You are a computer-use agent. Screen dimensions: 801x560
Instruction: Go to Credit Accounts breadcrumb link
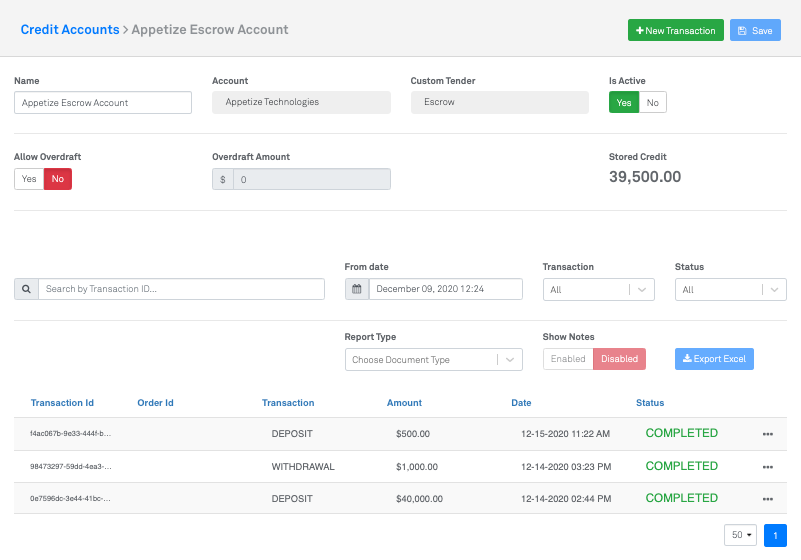coord(70,30)
